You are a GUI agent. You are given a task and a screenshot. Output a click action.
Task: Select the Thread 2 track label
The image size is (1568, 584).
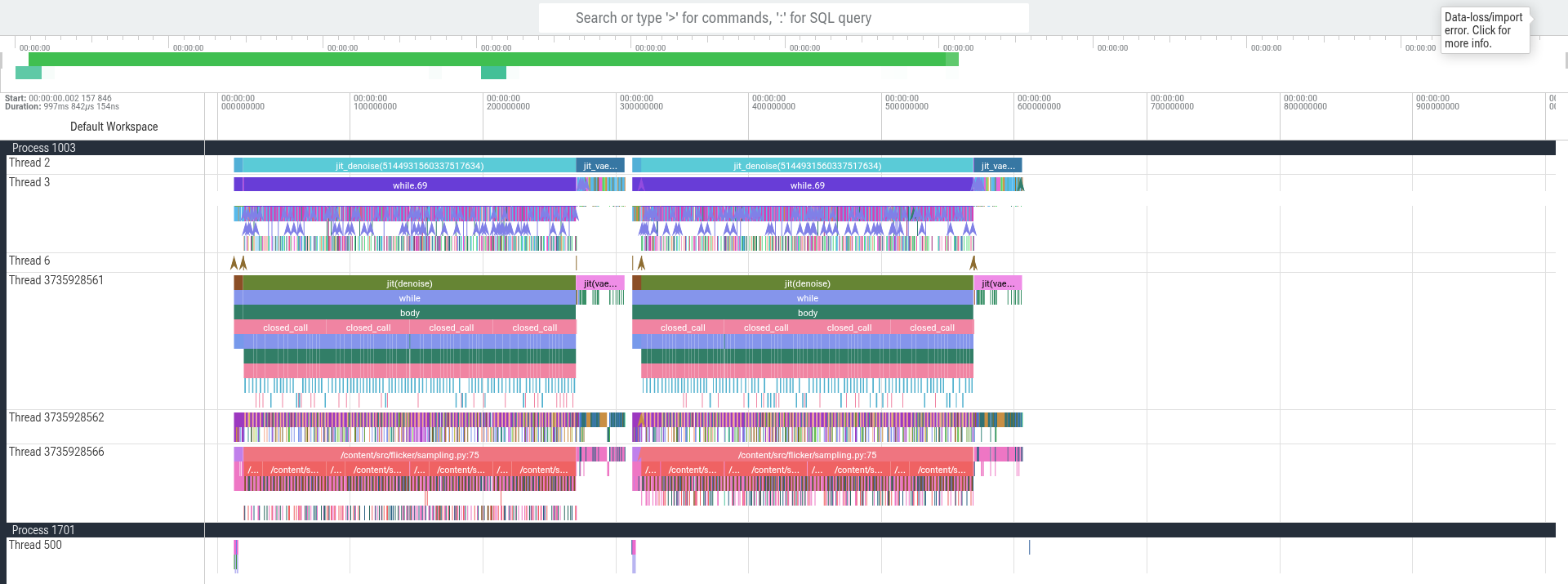29,163
